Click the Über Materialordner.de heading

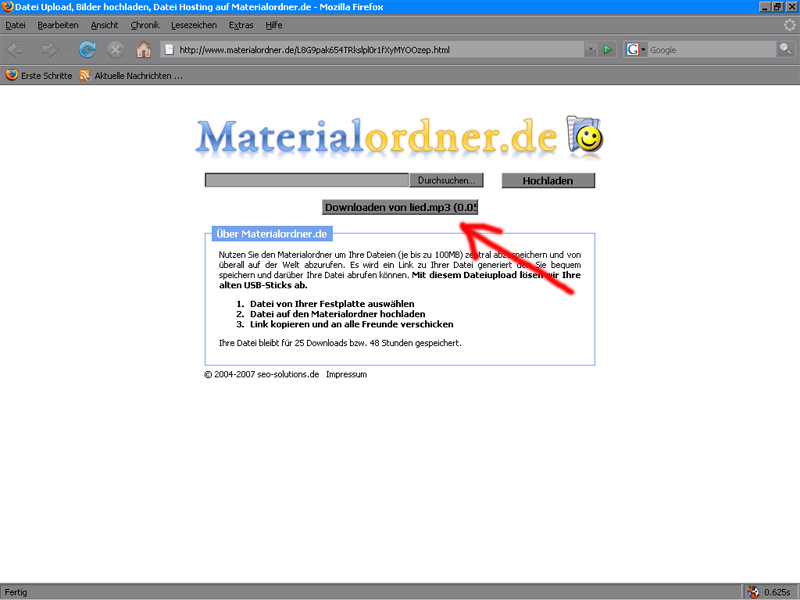[x=271, y=234]
